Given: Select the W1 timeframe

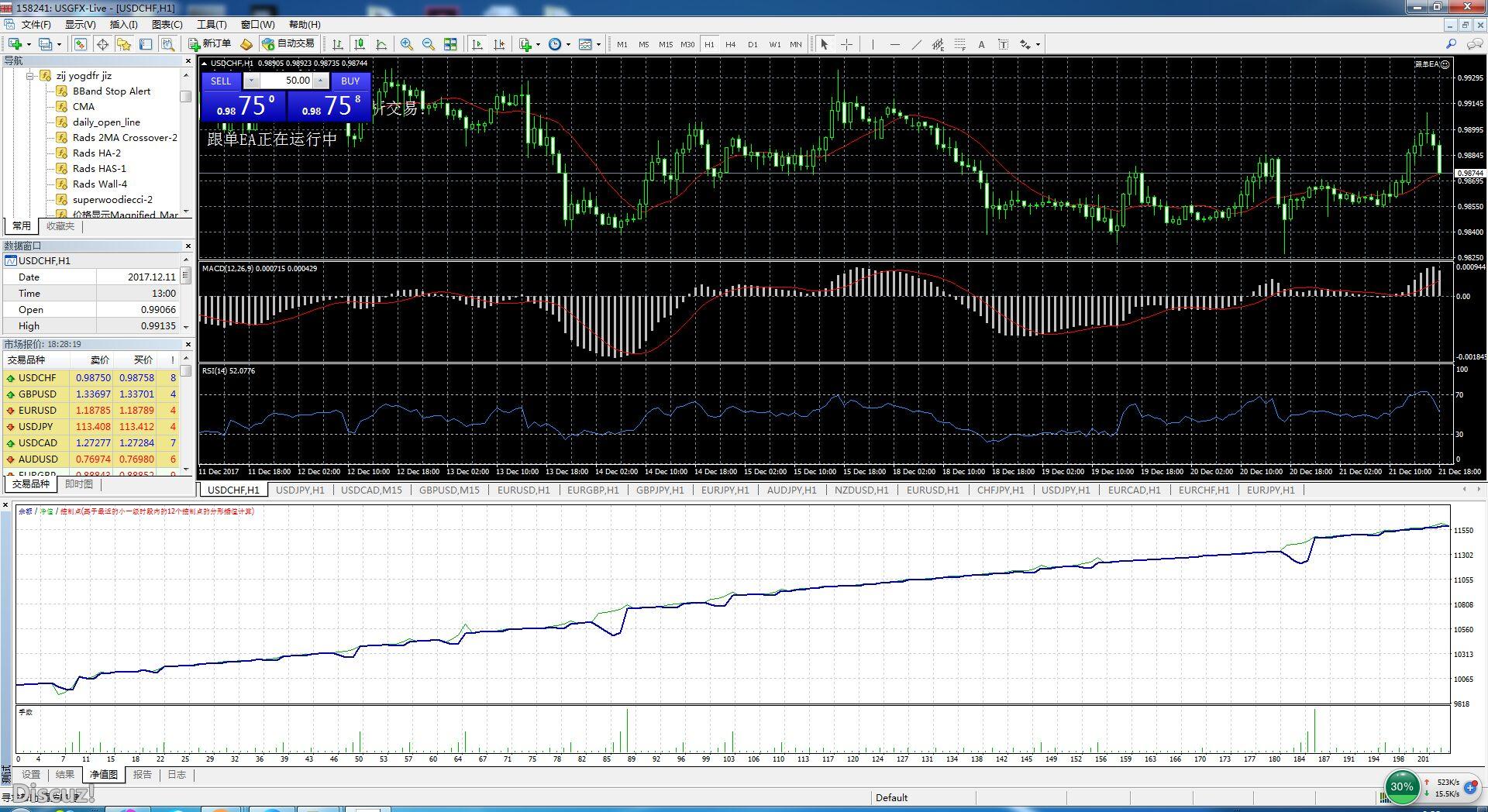Looking at the screenshot, I should pyautogui.click(x=775, y=44).
